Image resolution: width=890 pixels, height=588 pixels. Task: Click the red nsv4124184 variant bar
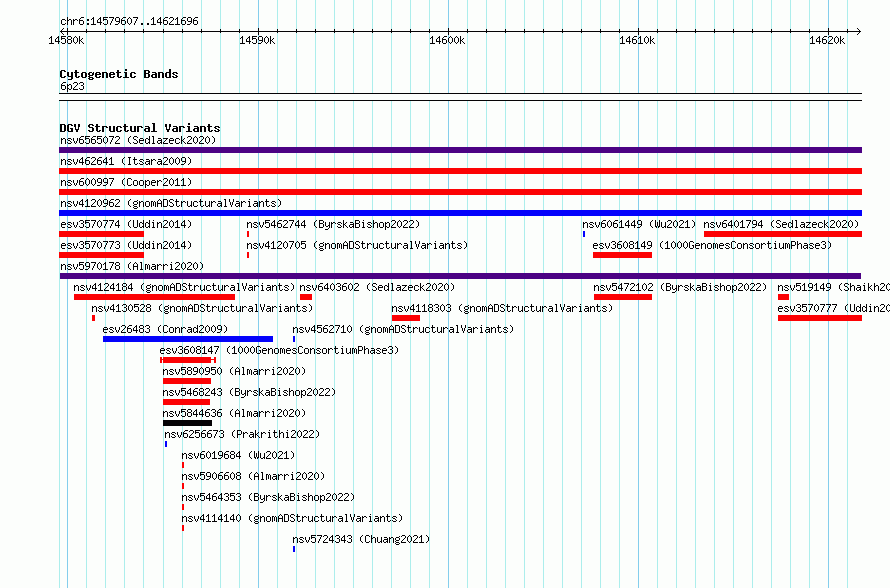[154, 297]
